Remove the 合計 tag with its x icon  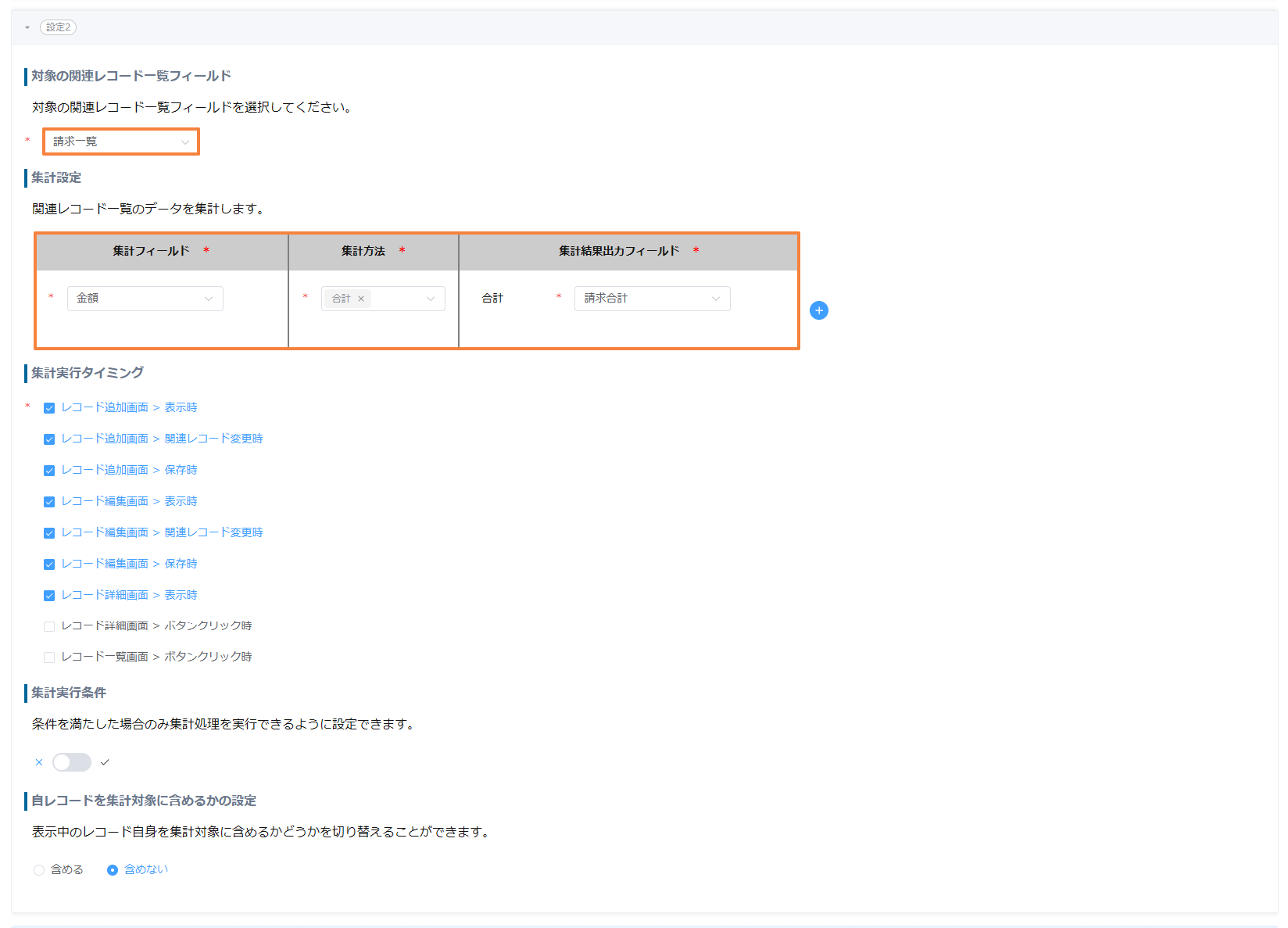pos(361,299)
